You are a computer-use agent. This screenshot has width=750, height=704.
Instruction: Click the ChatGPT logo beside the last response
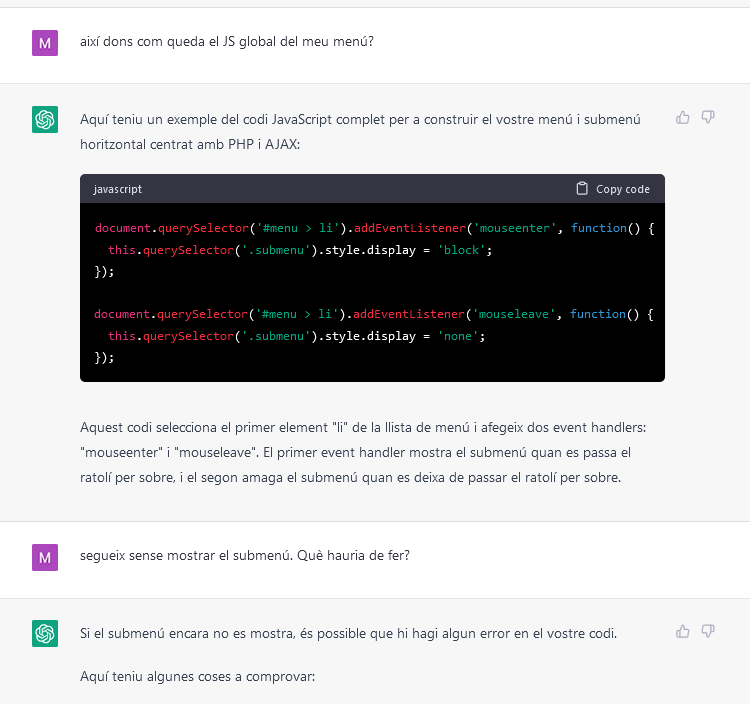coord(45,634)
